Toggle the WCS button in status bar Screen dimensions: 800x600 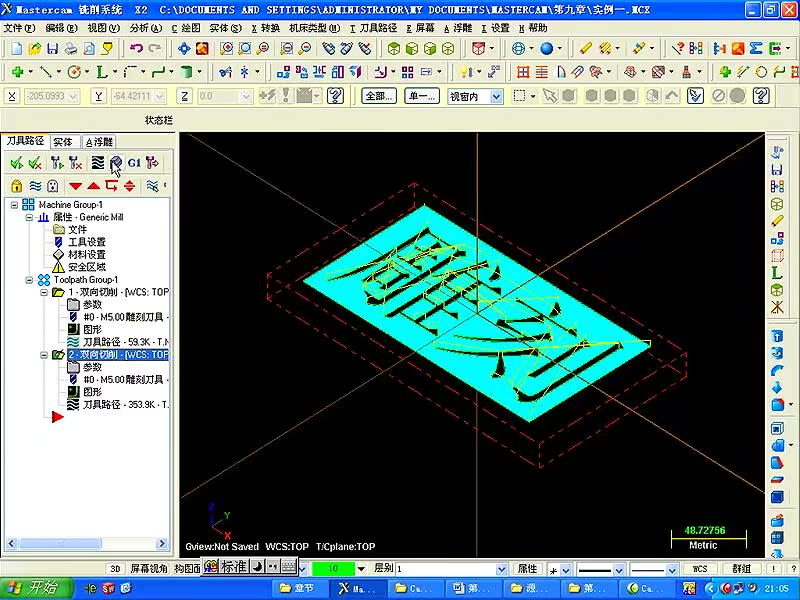tap(699, 568)
